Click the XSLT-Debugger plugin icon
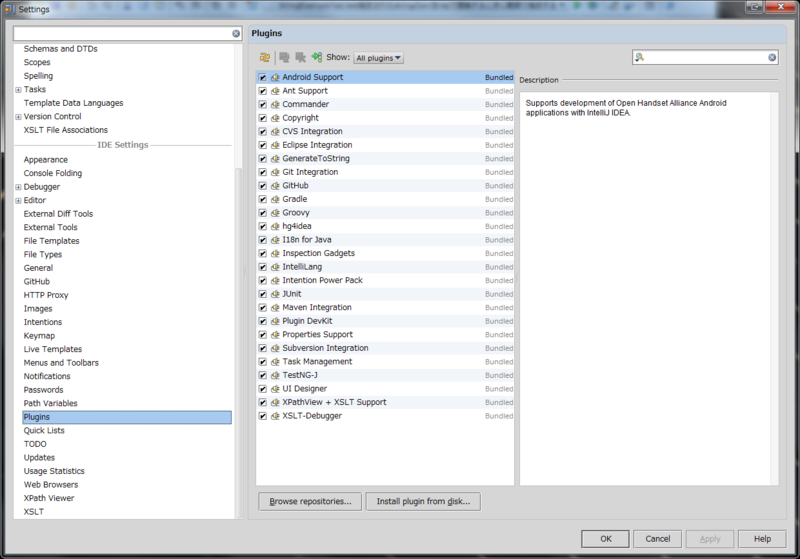800x559 pixels. (275, 416)
